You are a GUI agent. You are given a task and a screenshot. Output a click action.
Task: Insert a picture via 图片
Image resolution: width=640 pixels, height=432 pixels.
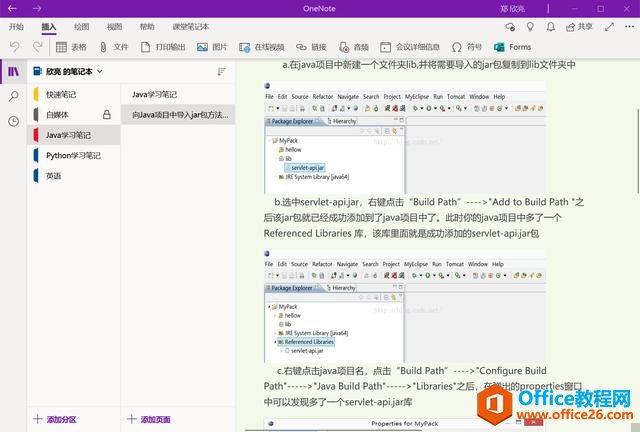tap(212, 47)
